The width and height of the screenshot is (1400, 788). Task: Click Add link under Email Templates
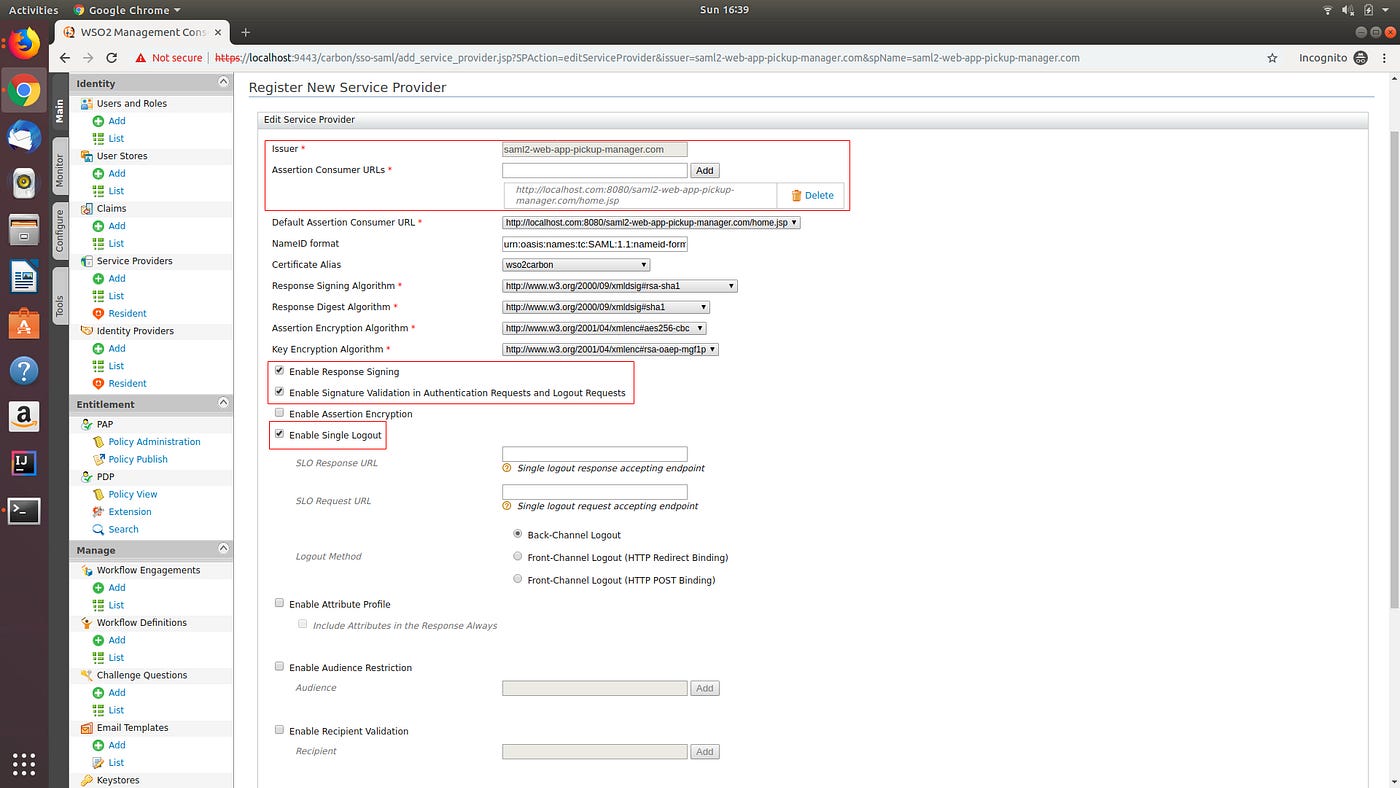click(117, 745)
